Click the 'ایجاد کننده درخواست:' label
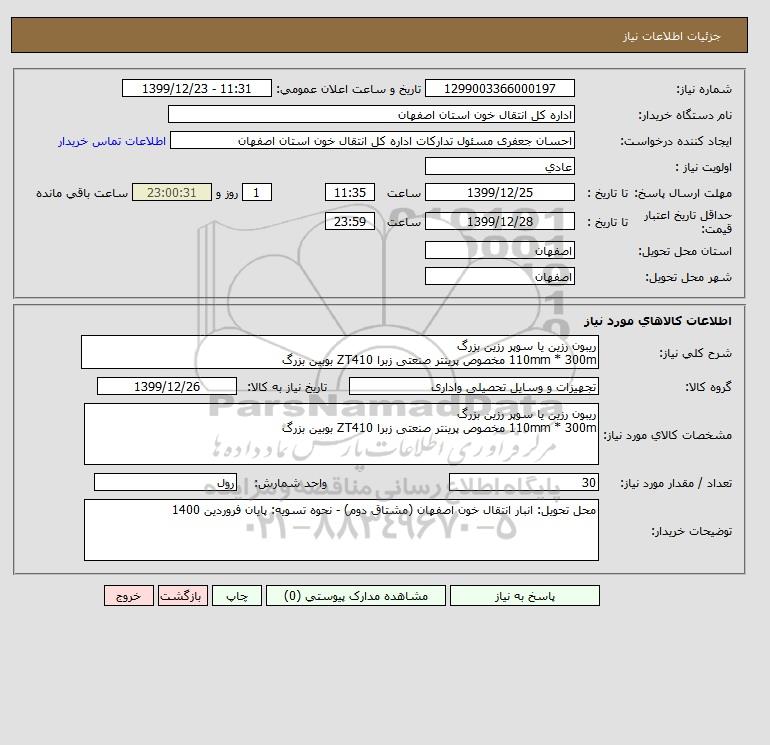 [676, 141]
